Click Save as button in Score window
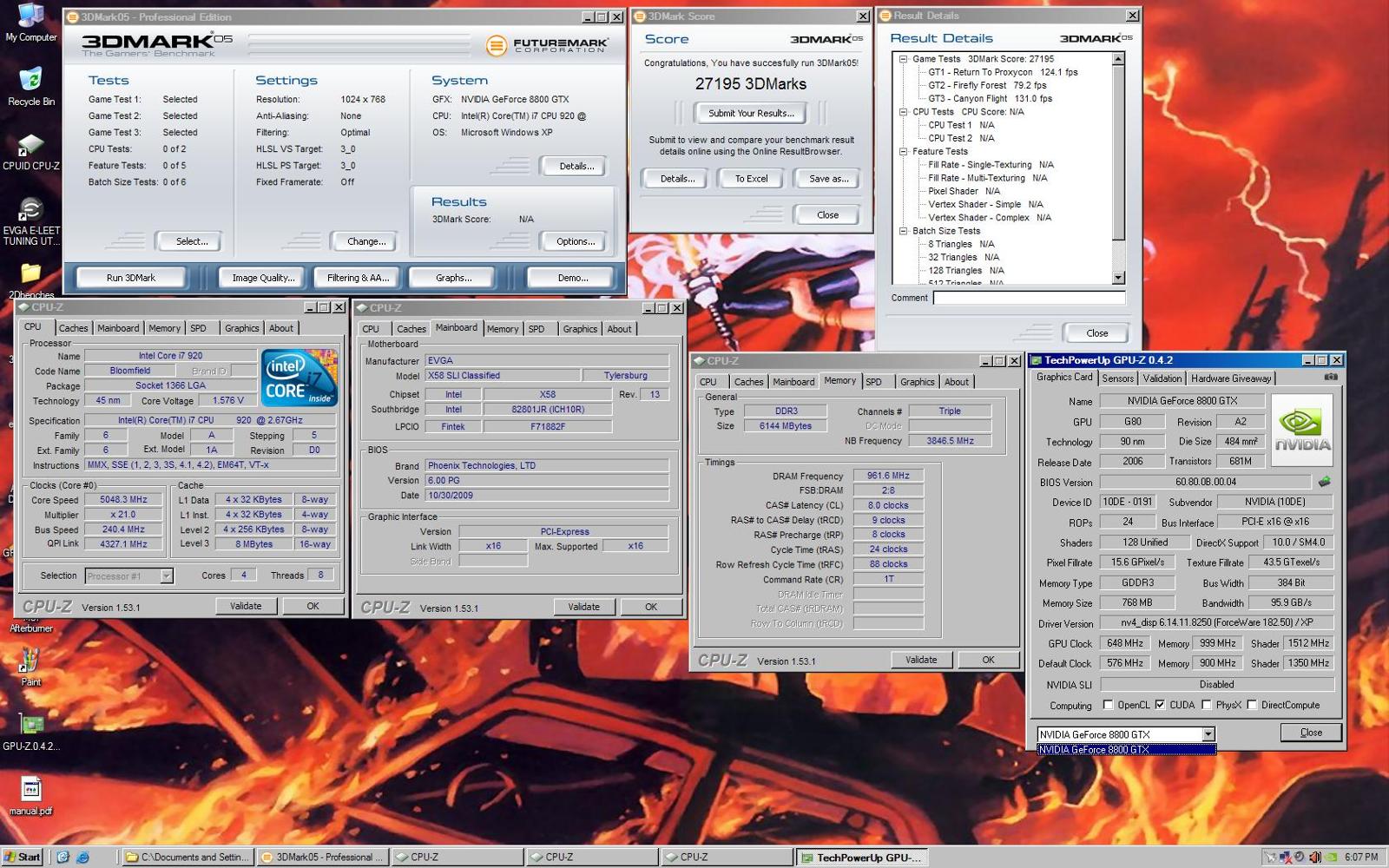This screenshot has height=868, width=1389. [x=828, y=179]
